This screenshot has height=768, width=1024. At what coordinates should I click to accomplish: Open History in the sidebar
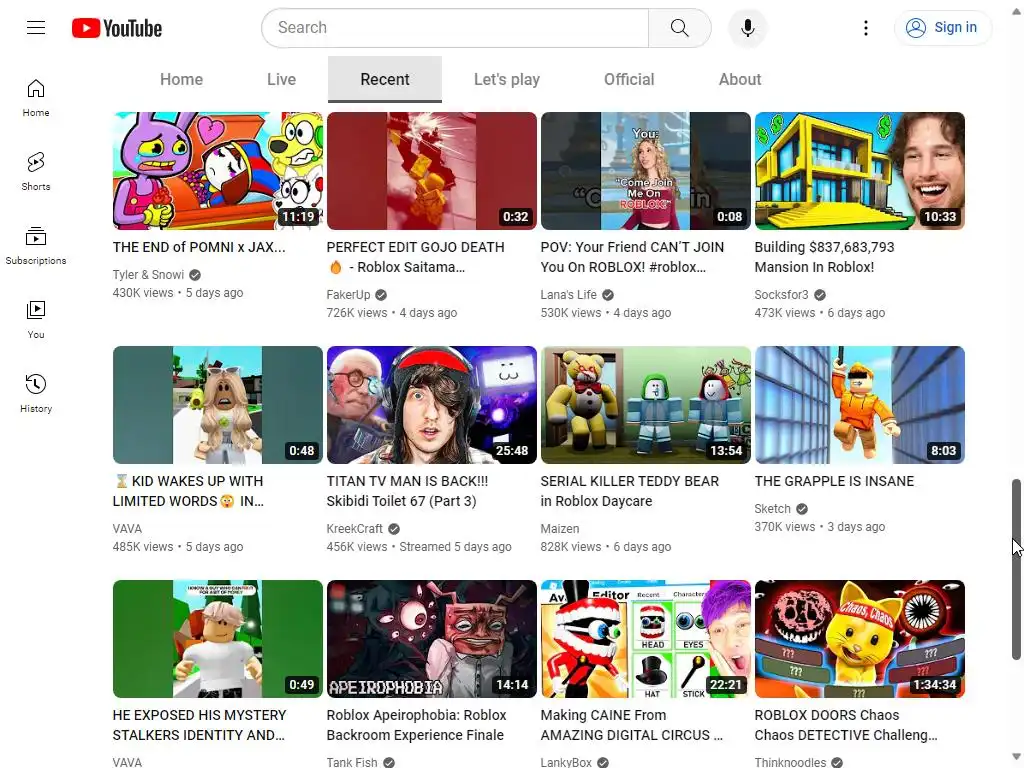(x=36, y=393)
